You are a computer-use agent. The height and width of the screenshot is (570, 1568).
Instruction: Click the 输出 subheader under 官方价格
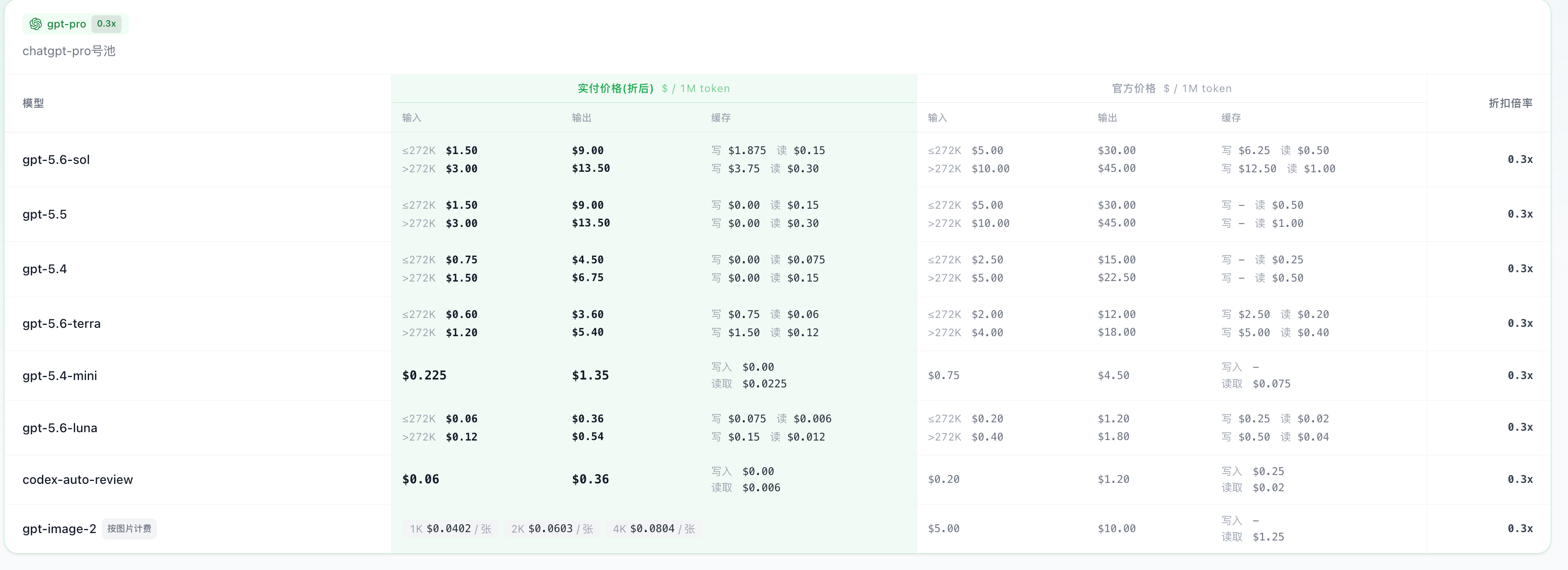(x=1107, y=118)
